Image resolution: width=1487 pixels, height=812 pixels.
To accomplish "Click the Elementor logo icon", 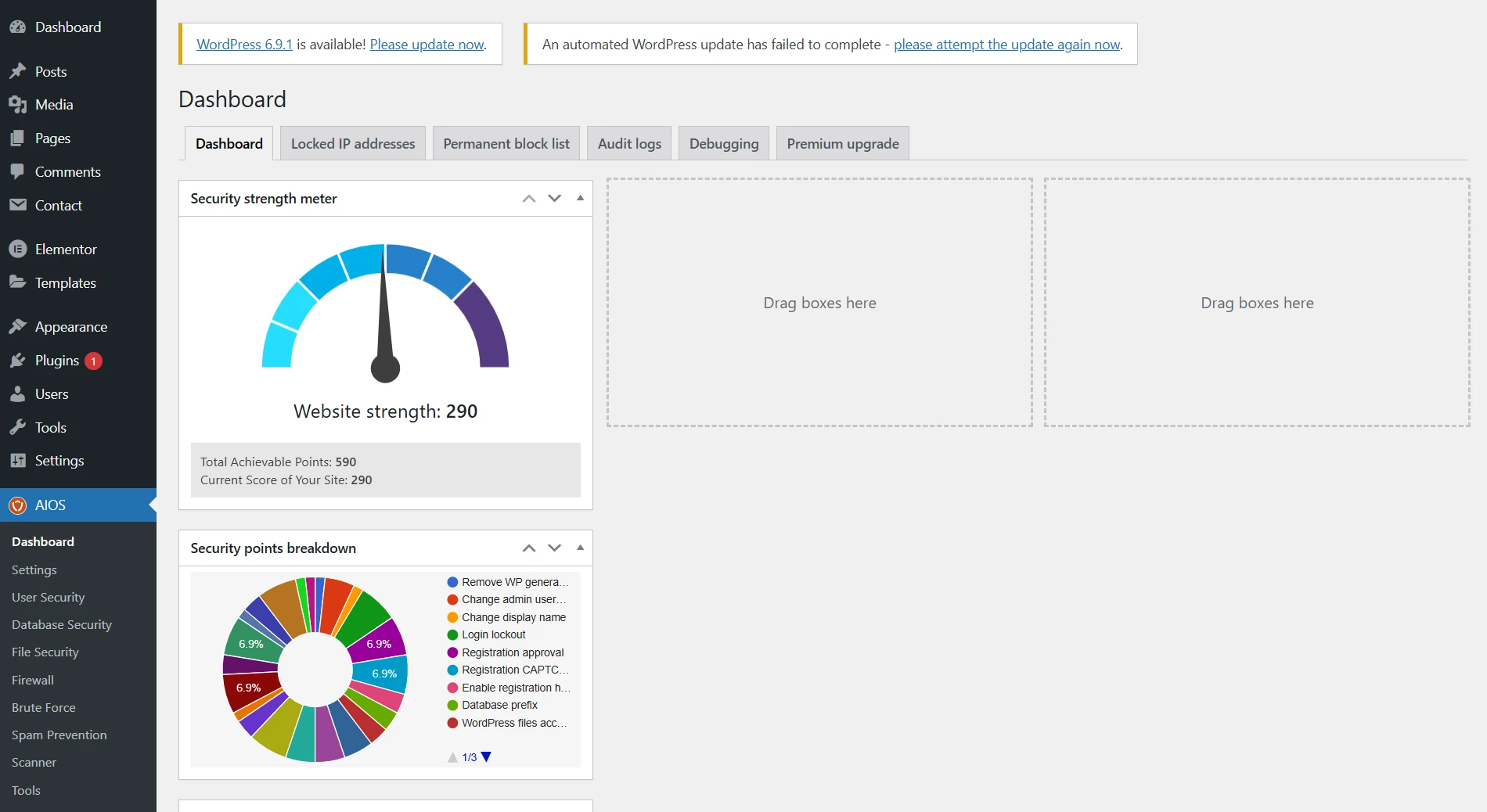I will pos(17,249).
